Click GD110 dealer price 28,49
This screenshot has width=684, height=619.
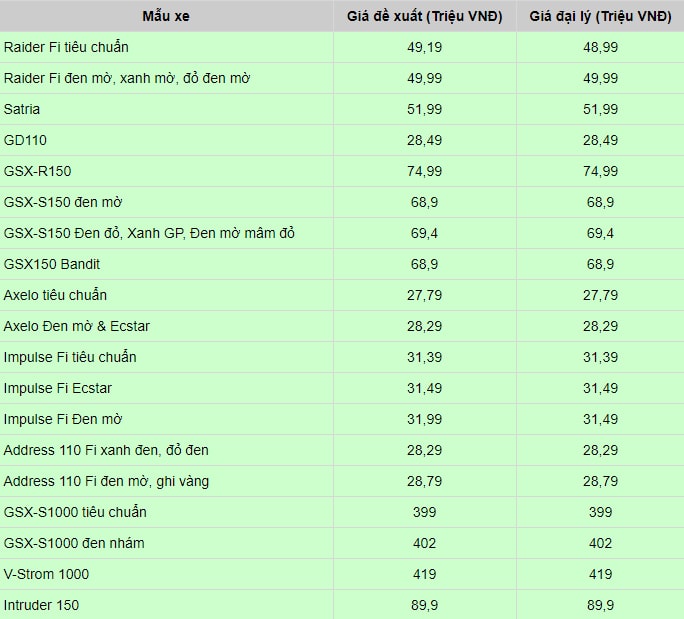coord(600,140)
